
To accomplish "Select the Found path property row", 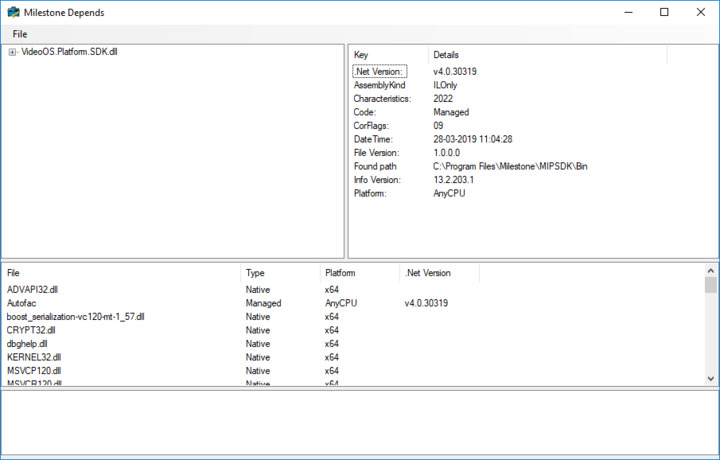I will [x=375, y=166].
